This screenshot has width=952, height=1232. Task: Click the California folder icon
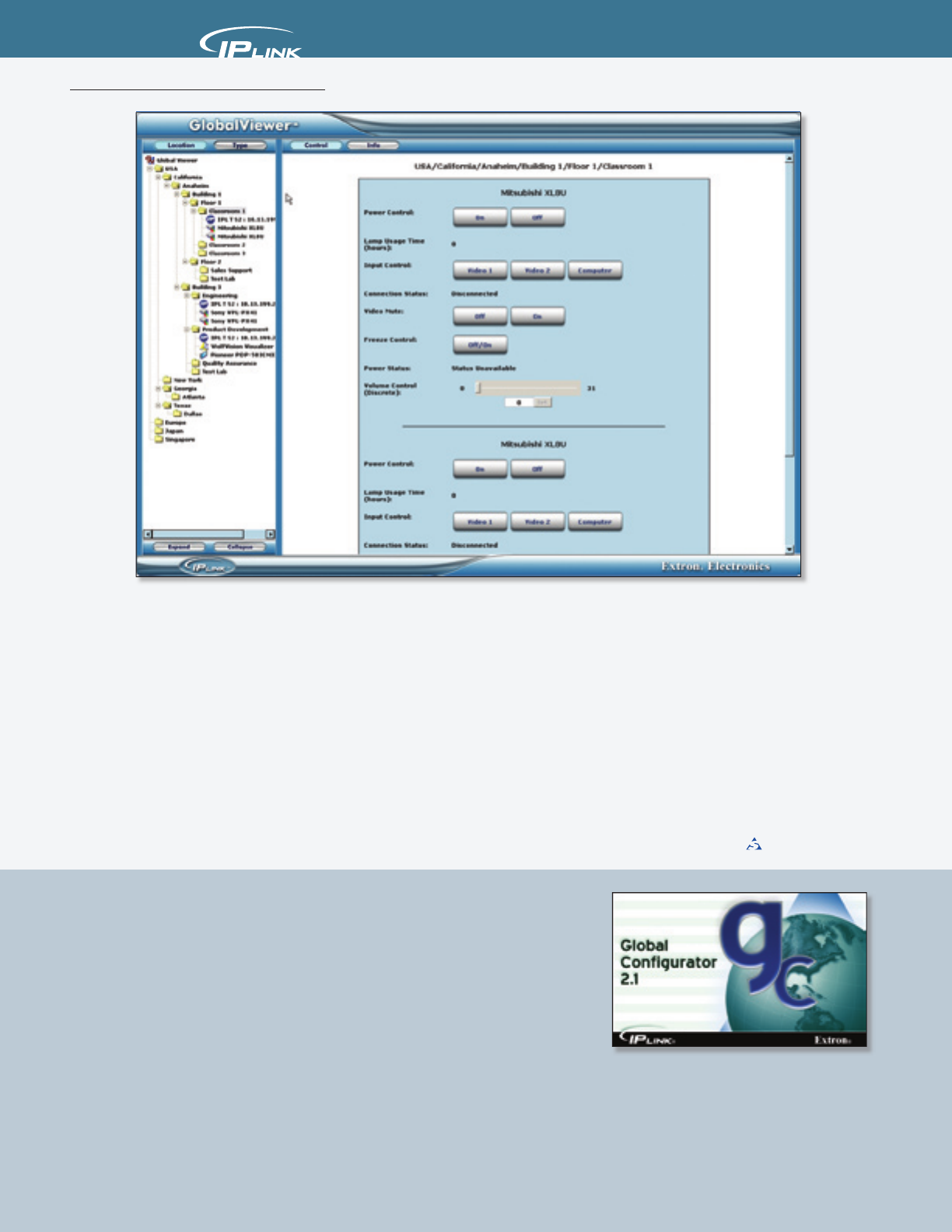167,177
